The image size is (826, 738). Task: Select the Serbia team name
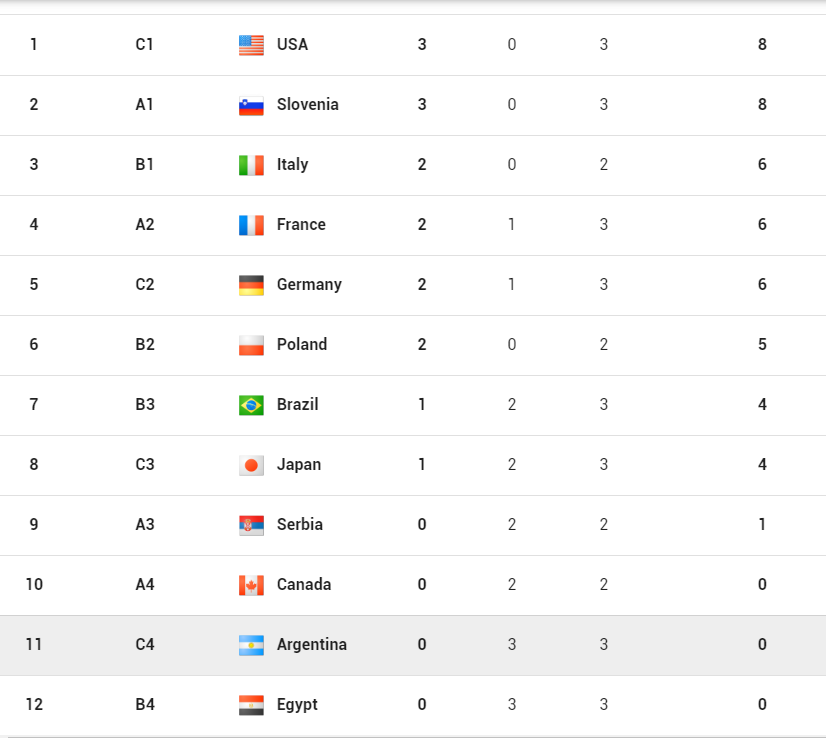coord(299,525)
